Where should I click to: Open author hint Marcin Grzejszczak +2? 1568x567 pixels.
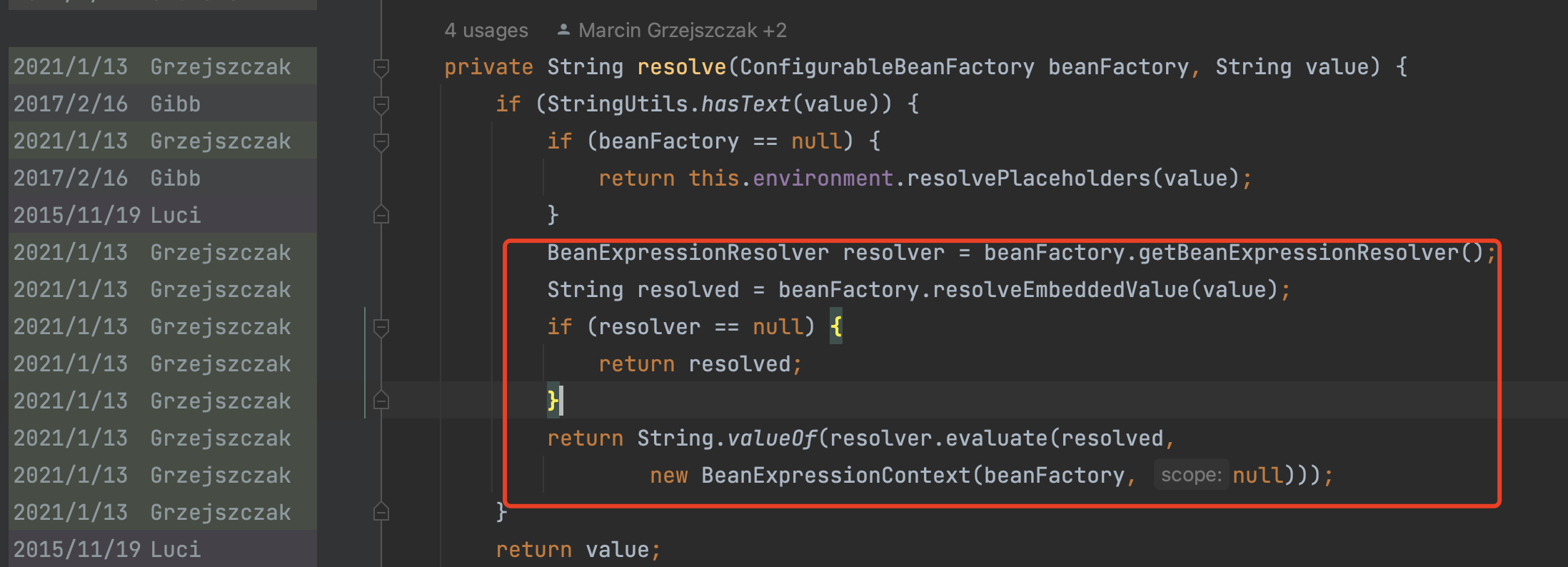(682, 30)
